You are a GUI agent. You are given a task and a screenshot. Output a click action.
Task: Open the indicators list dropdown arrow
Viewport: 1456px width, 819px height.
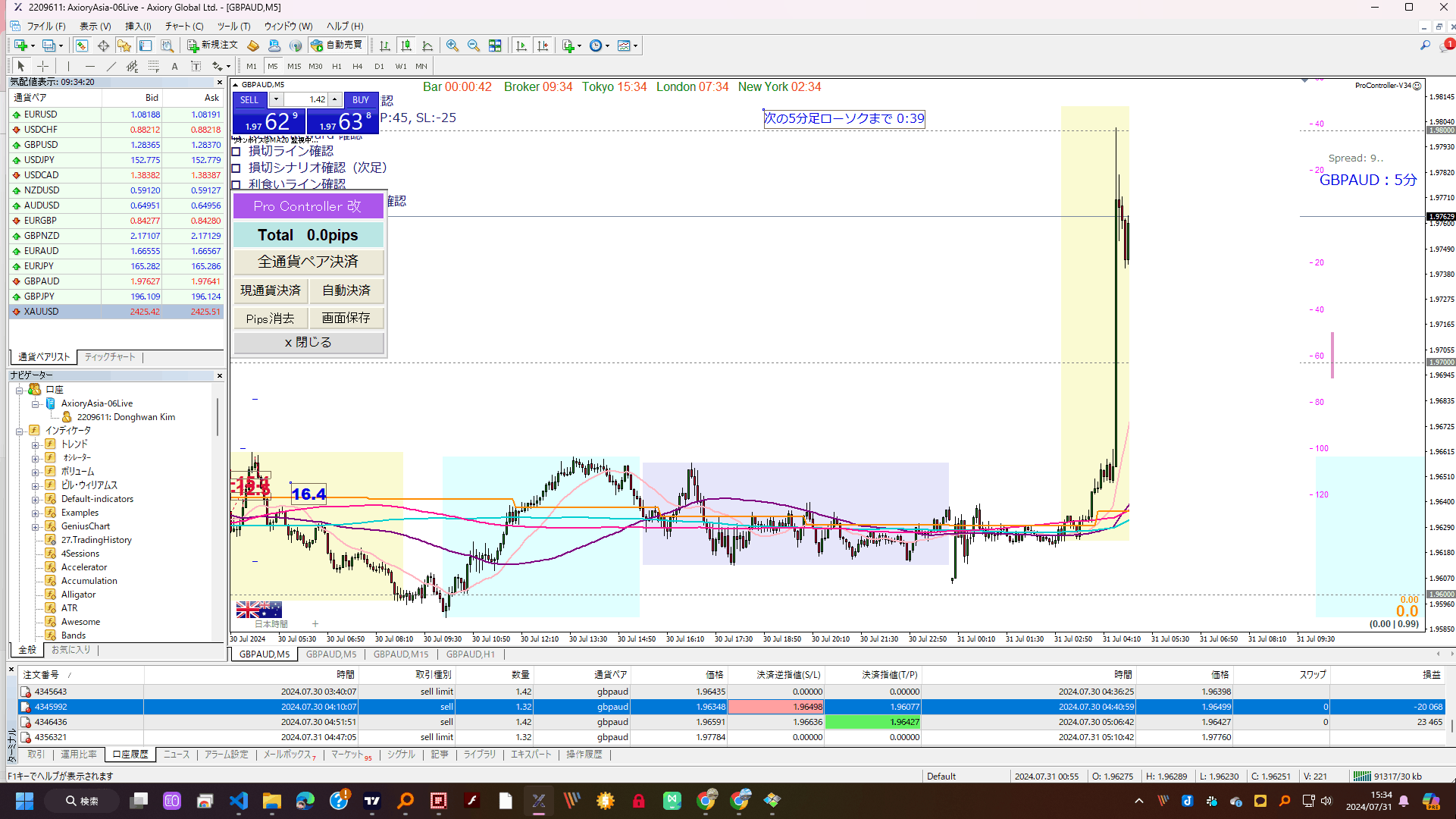580,45
